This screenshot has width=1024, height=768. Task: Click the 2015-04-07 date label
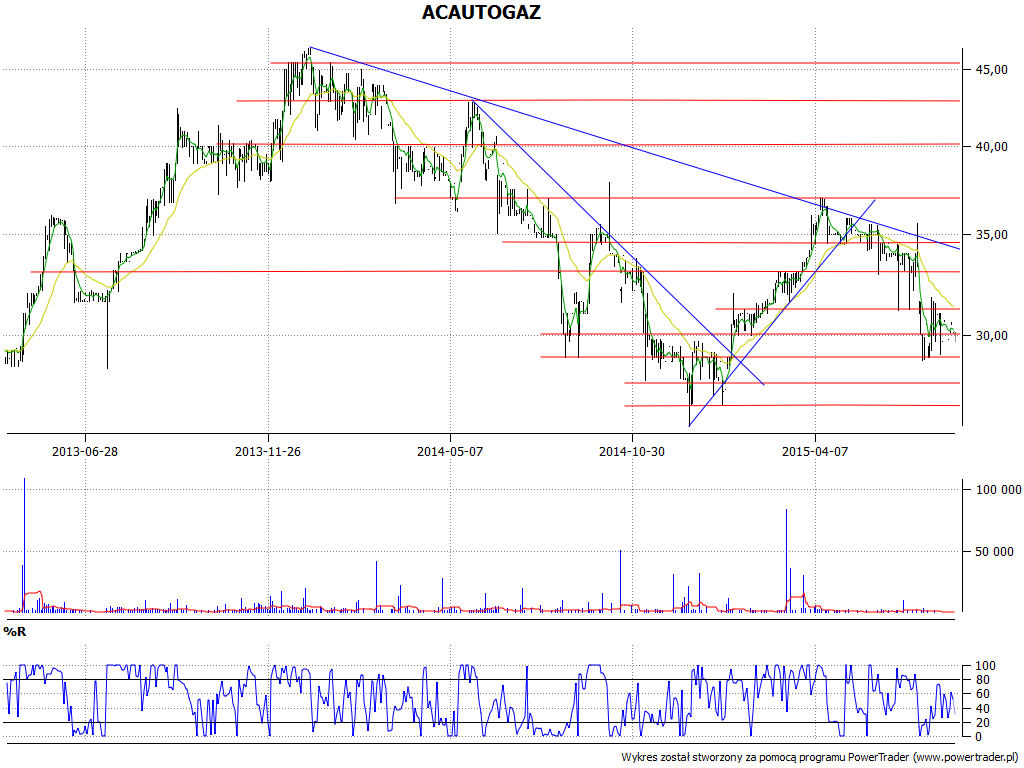coord(815,451)
